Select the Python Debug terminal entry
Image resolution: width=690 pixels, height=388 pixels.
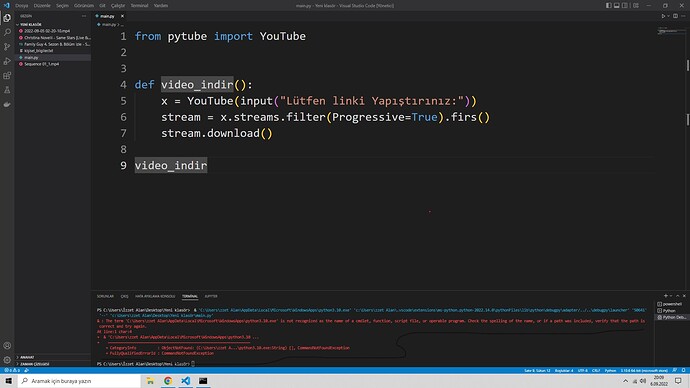672,317
